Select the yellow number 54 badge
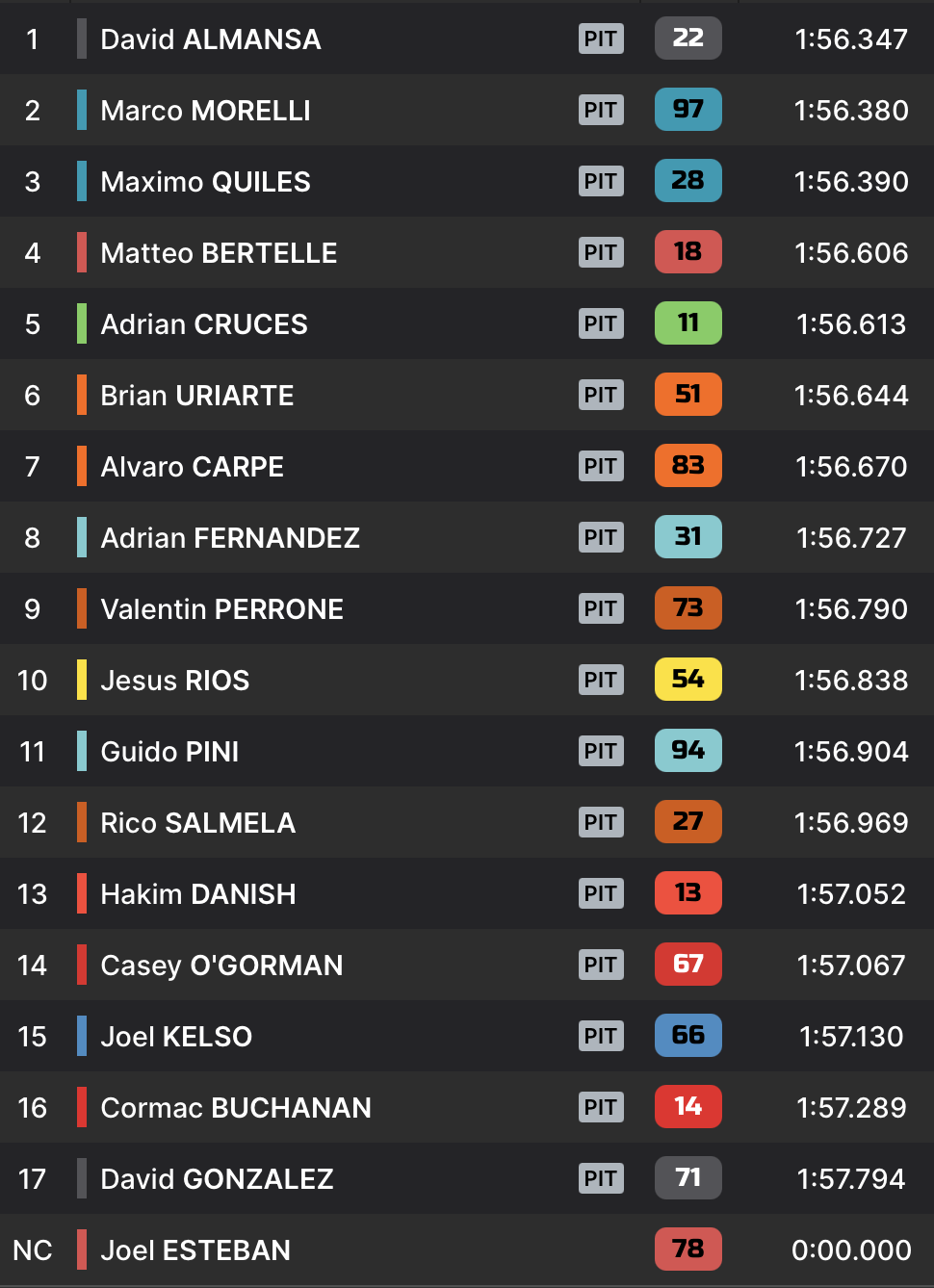The height and width of the screenshot is (1288, 934). click(x=688, y=680)
